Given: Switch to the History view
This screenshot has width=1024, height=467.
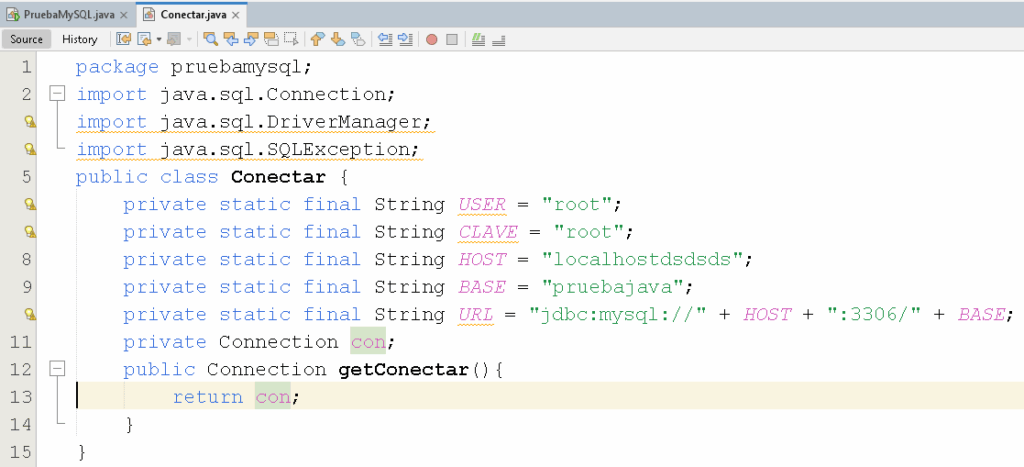Looking at the screenshot, I should pyautogui.click(x=79, y=39).
